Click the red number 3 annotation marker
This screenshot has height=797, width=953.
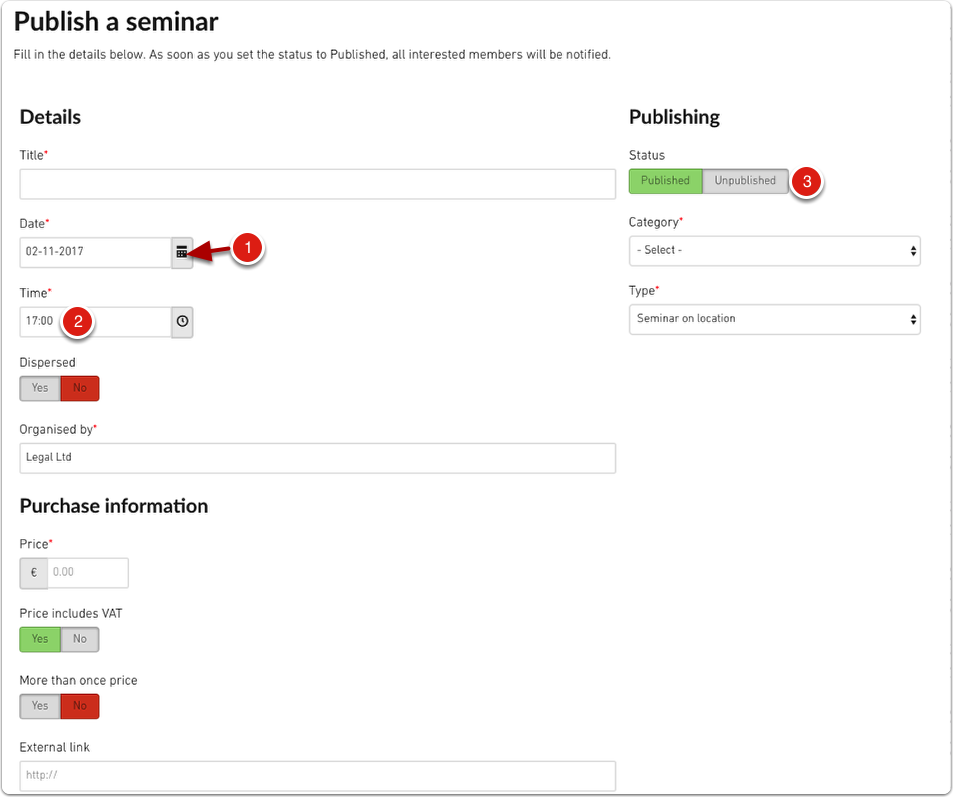coord(807,182)
